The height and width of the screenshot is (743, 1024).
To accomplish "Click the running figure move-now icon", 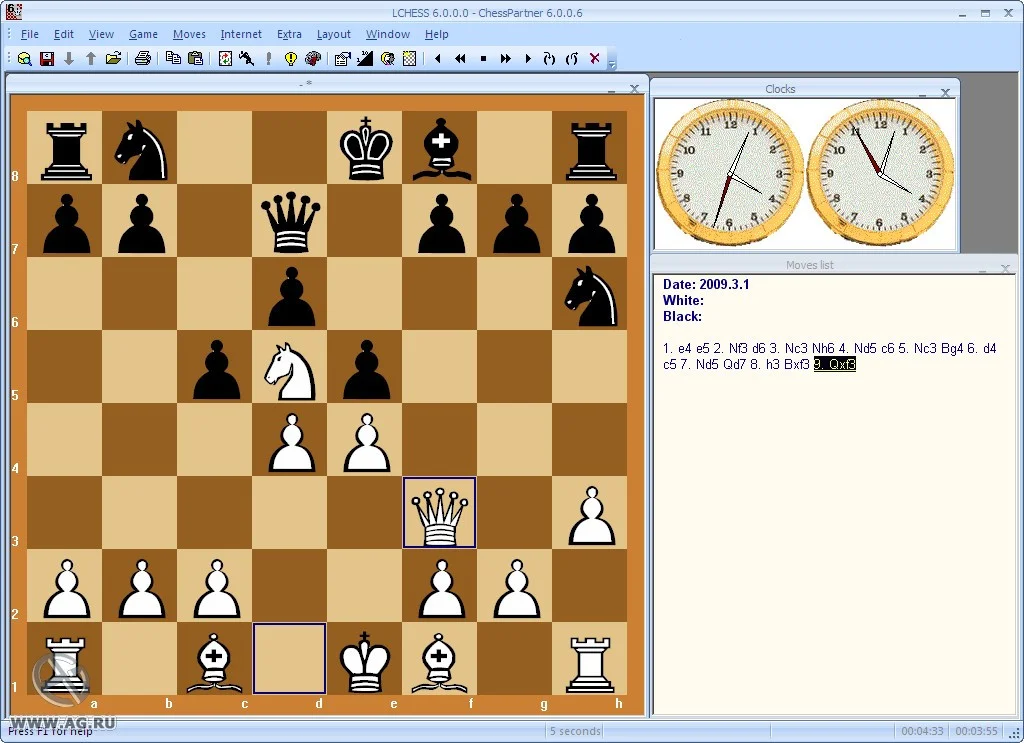I will coord(247,59).
